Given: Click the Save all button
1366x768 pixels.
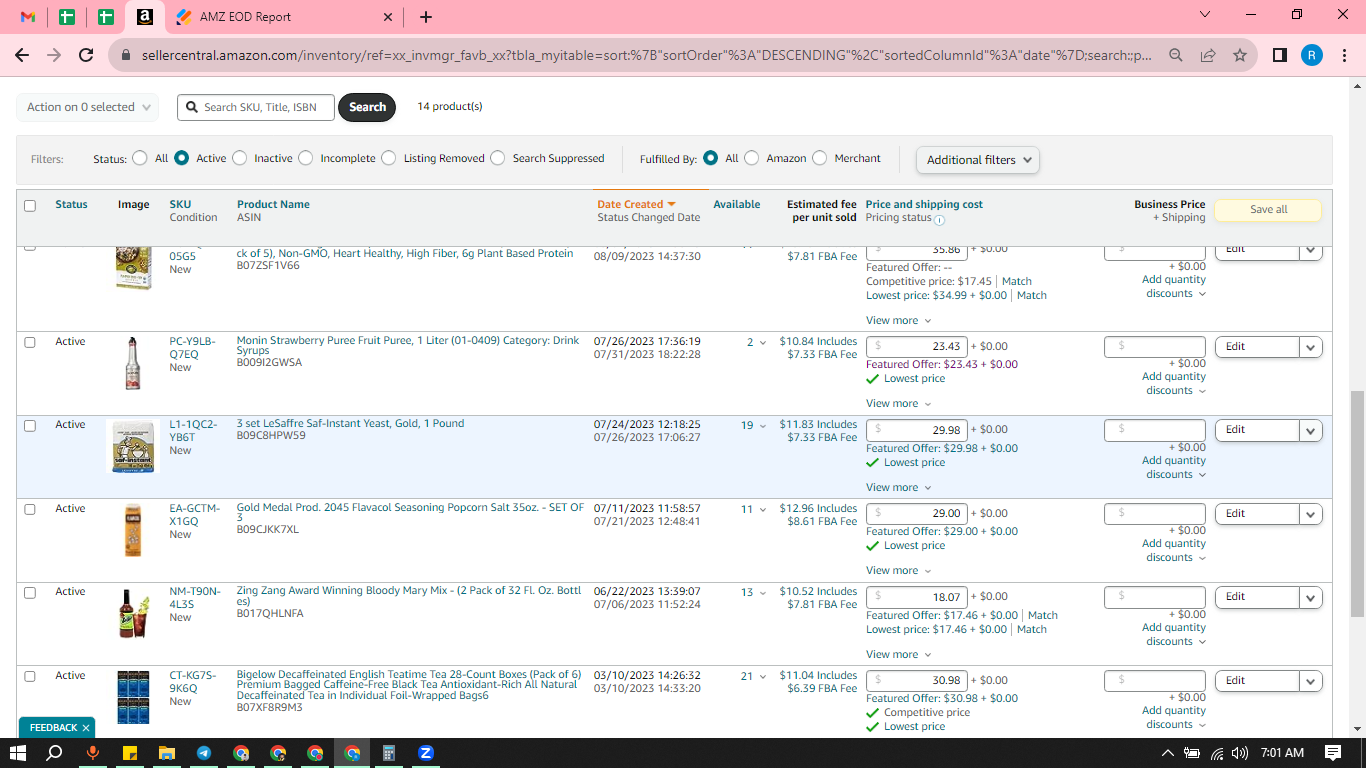Looking at the screenshot, I should tap(1268, 210).
